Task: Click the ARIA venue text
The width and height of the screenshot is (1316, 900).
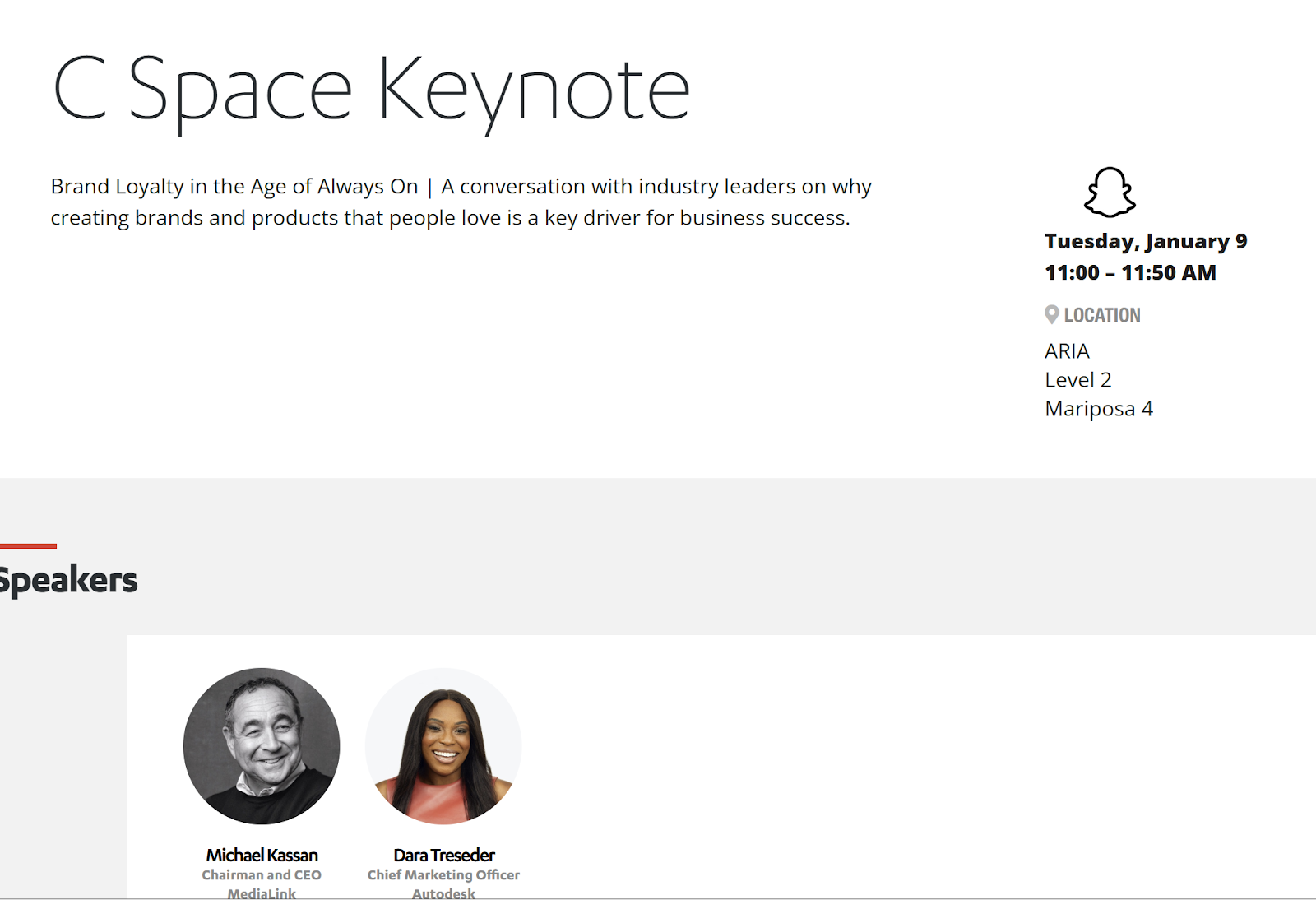Action: [x=1067, y=351]
